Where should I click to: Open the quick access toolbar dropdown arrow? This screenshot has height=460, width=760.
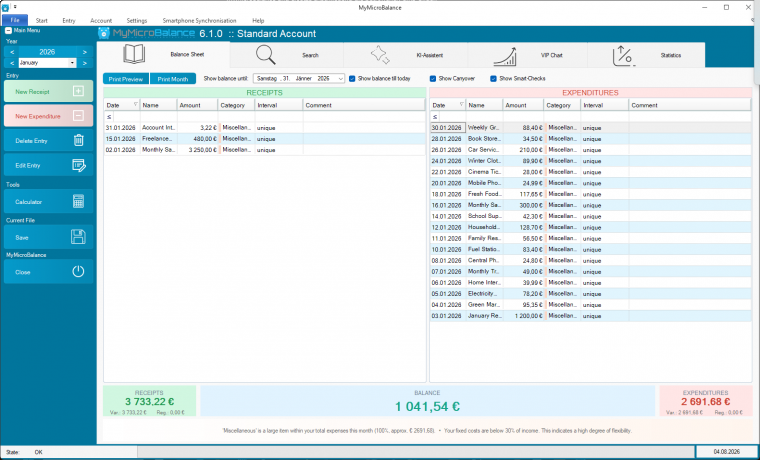pos(15,7)
